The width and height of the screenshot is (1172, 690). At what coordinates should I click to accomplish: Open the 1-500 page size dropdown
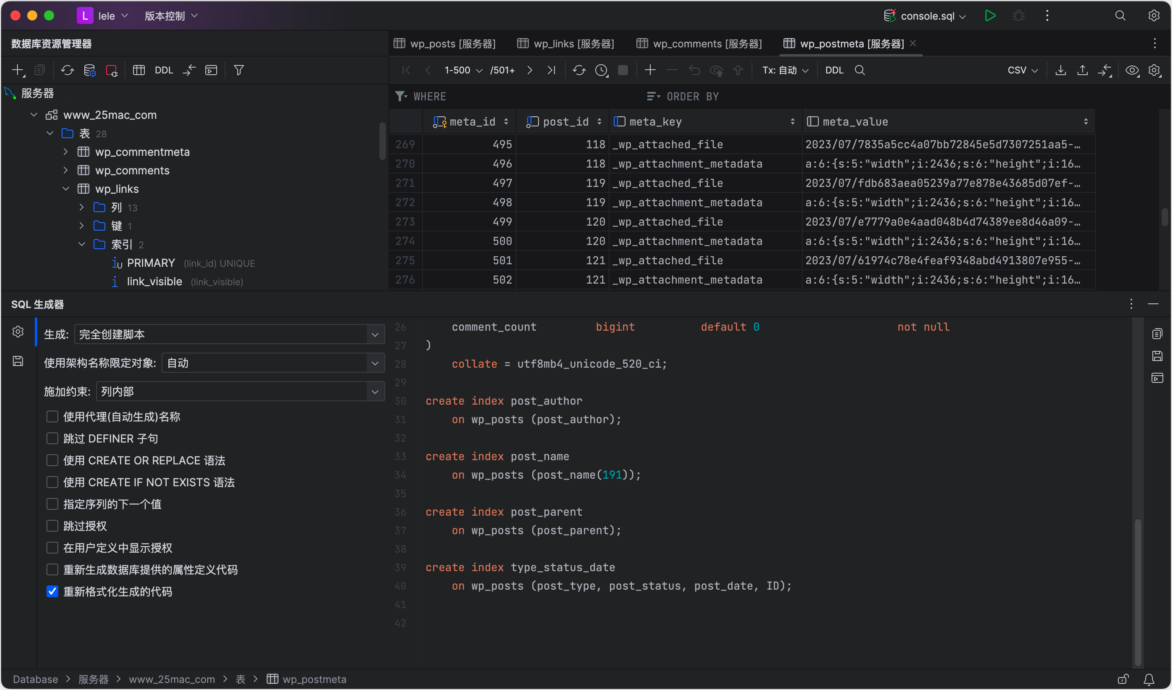click(x=463, y=70)
